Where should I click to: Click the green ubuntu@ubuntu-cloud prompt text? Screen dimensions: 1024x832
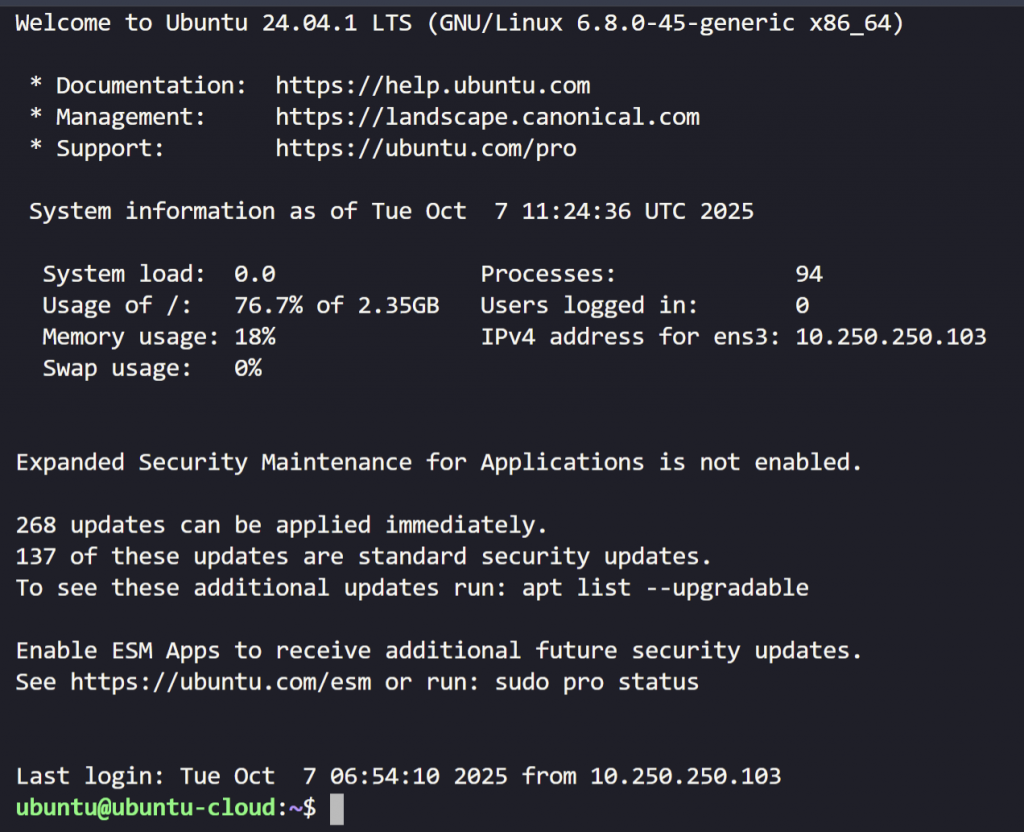point(145,807)
